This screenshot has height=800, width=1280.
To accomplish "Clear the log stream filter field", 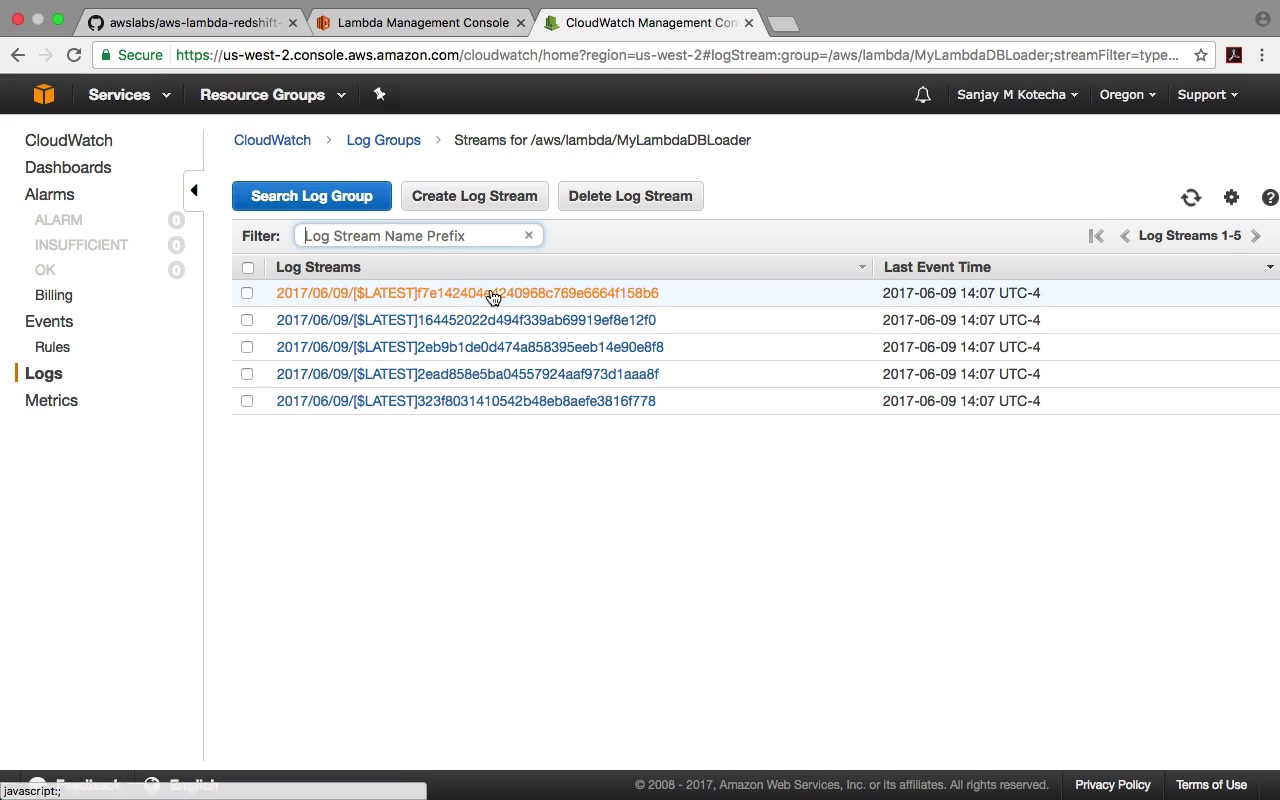I will tap(529, 235).
